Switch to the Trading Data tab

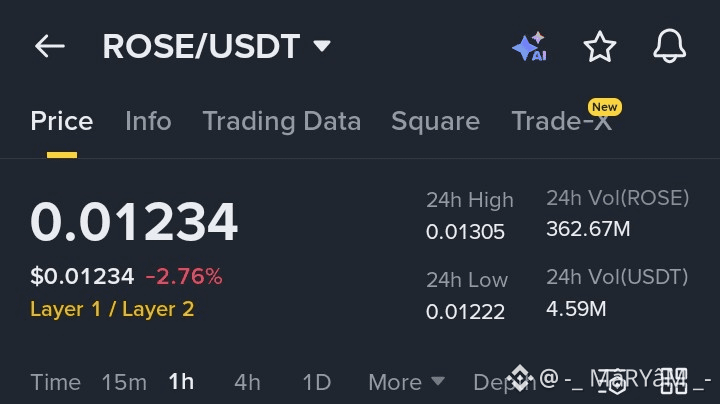coord(281,121)
